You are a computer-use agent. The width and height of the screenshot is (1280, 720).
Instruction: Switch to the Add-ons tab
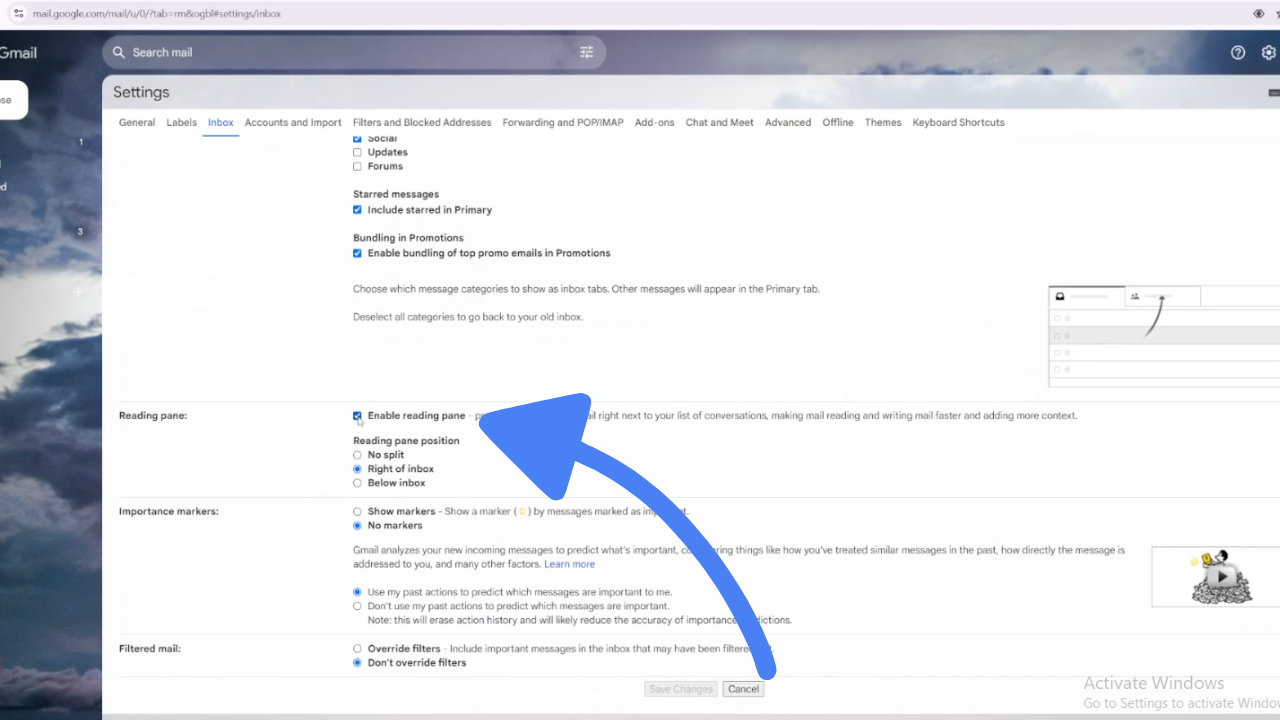(x=654, y=122)
